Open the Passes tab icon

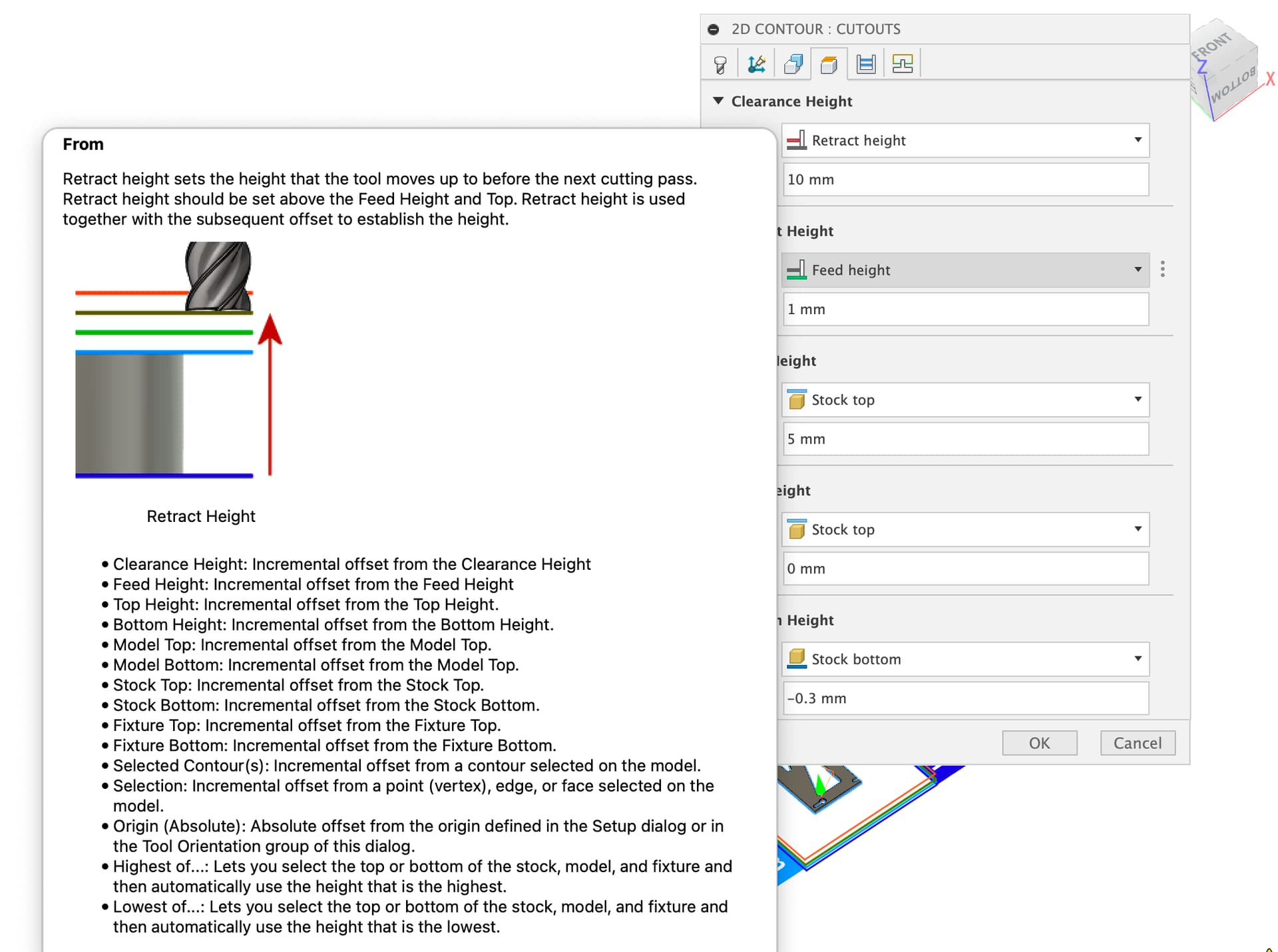click(866, 65)
